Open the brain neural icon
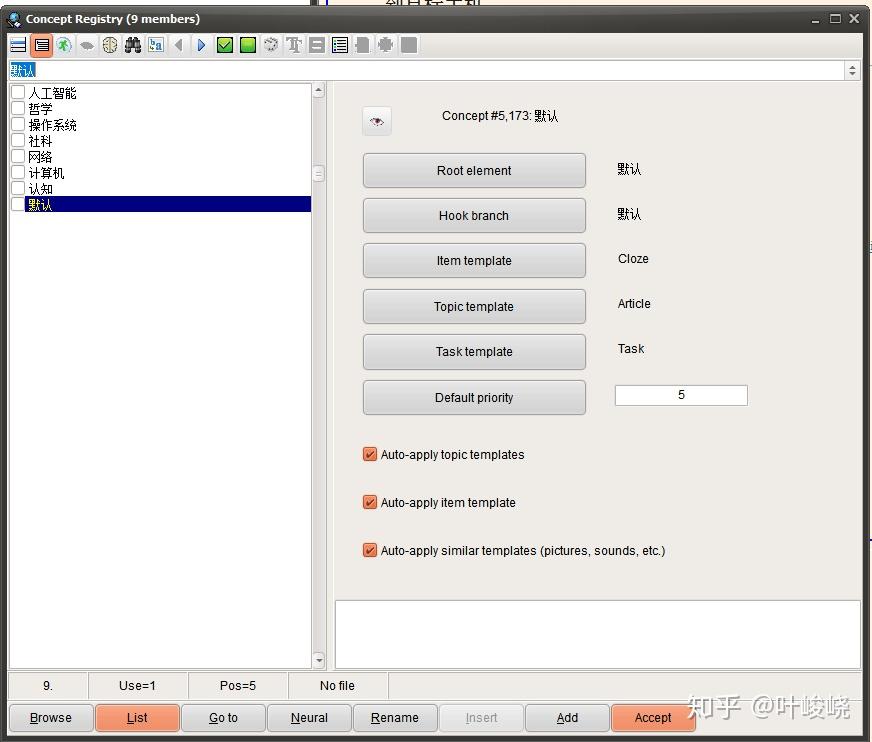 pos(110,45)
